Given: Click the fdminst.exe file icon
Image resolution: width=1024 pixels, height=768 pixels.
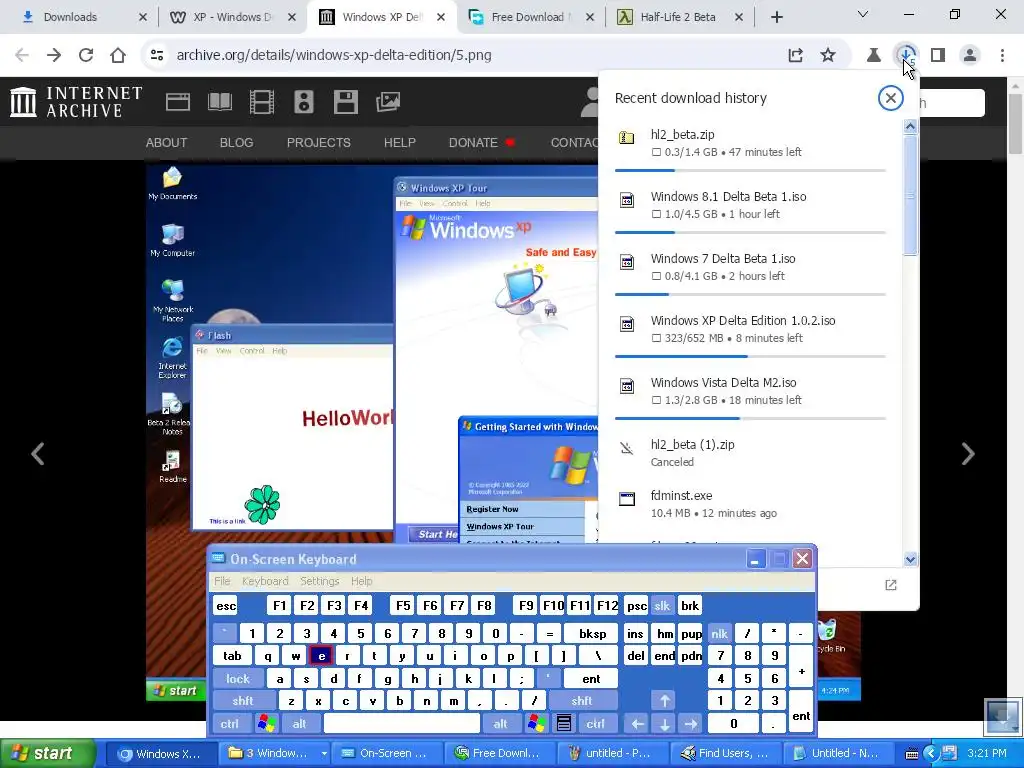Looking at the screenshot, I should click(x=627, y=500).
